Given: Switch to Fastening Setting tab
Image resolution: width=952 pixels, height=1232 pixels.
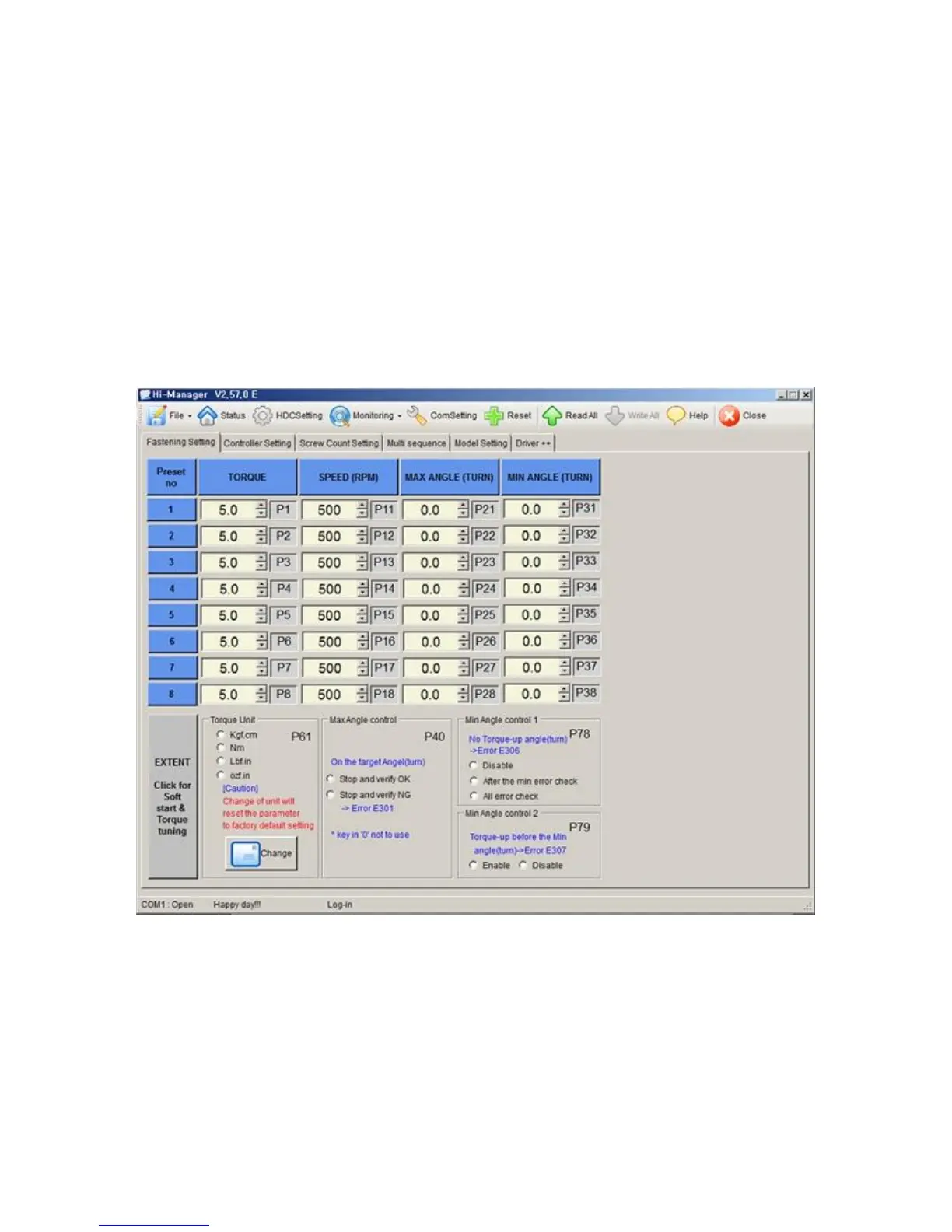Looking at the screenshot, I should click(180, 442).
